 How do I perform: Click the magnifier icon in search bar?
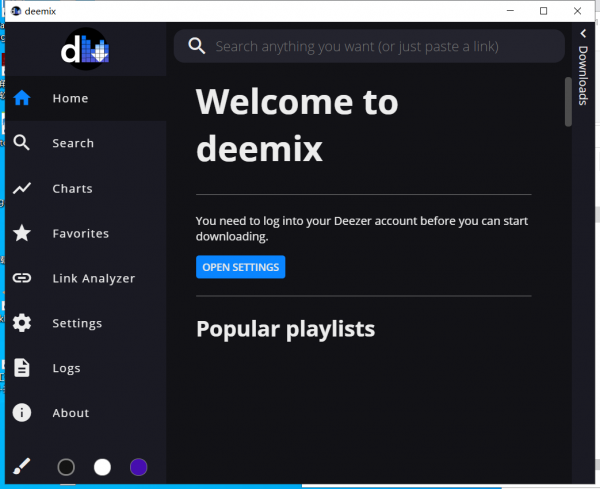[x=197, y=46]
